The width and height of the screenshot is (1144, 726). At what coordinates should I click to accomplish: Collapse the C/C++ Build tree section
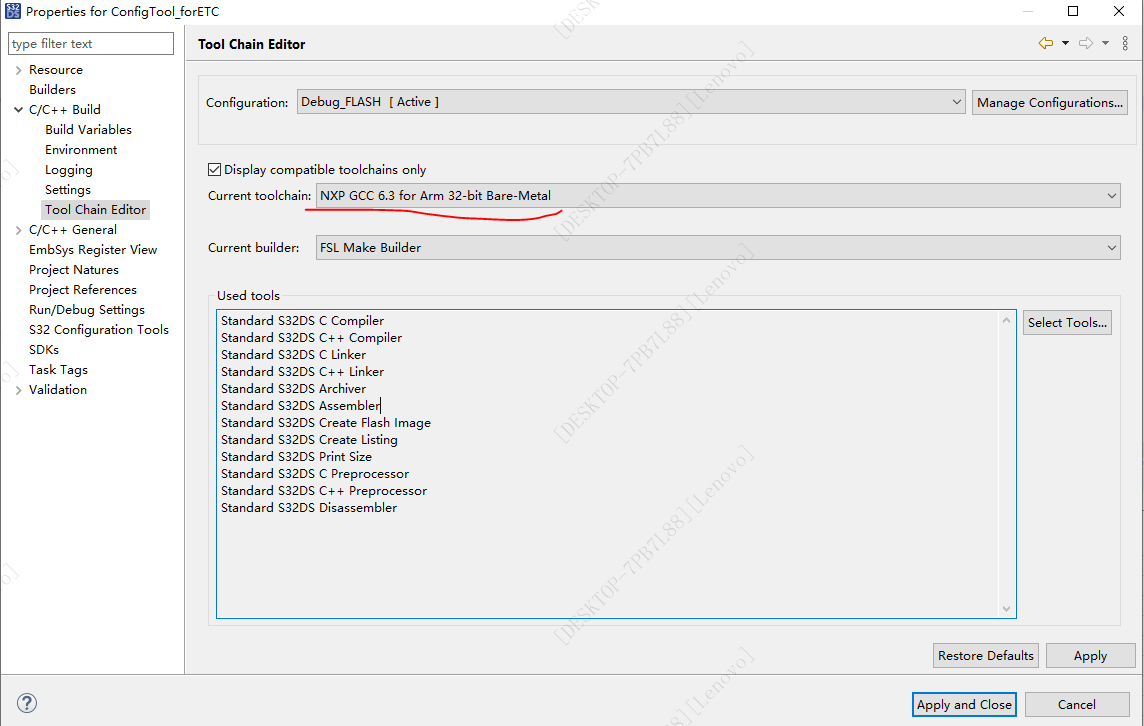(x=20, y=109)
